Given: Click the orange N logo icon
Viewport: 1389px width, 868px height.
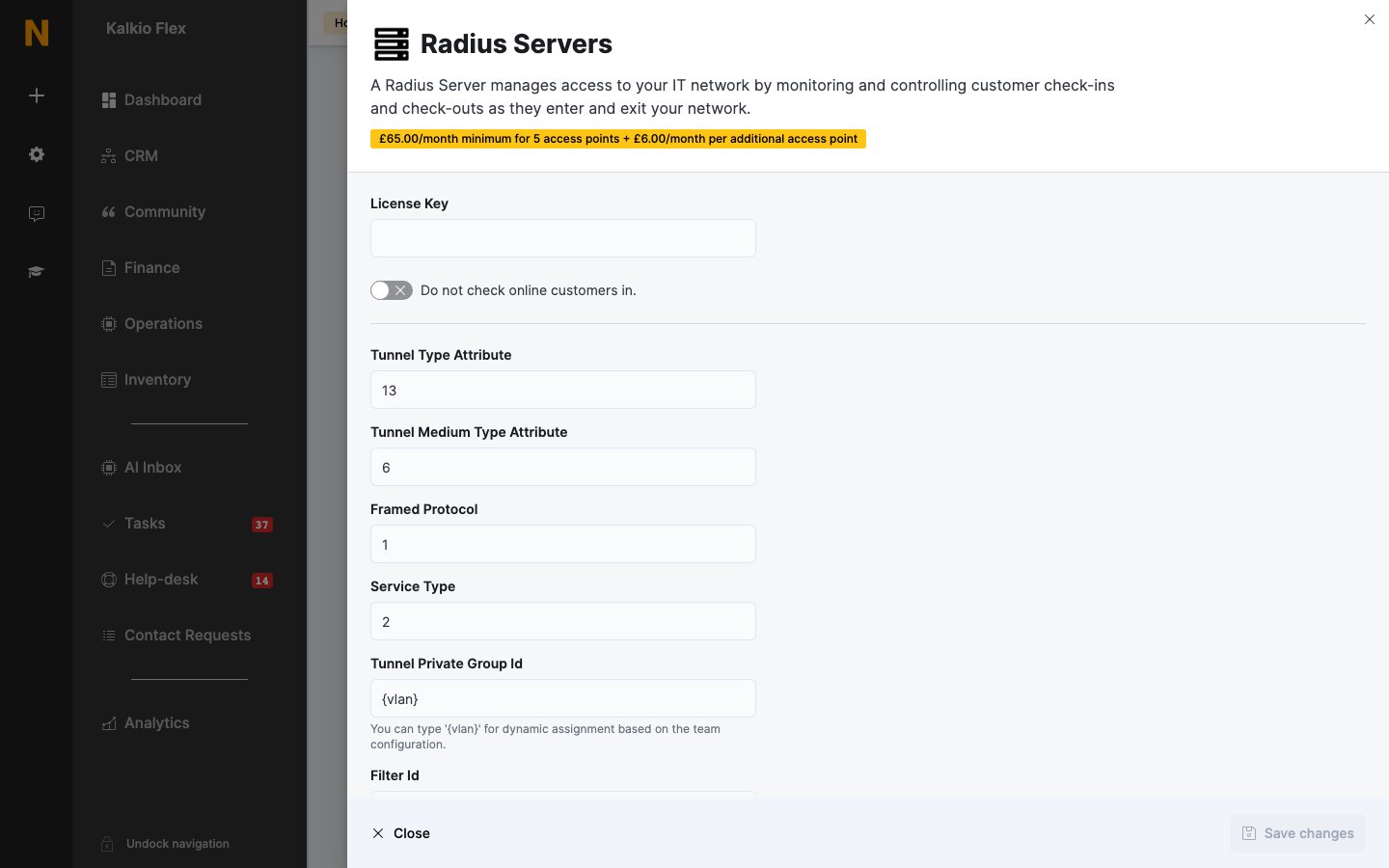Looking at the screenshot, I should (x=37, y=33).
